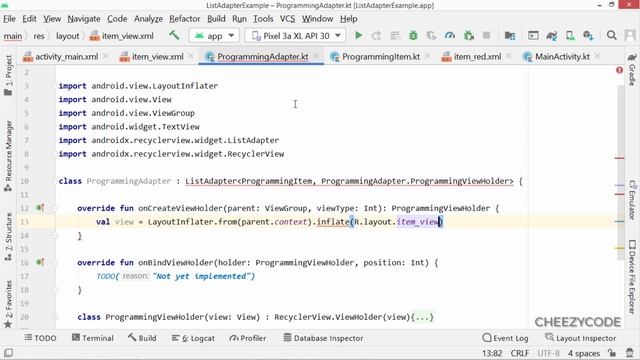Run the app with the green play icon
The height and width of the screenshot is (360, 640).
(x=358, y=36)
